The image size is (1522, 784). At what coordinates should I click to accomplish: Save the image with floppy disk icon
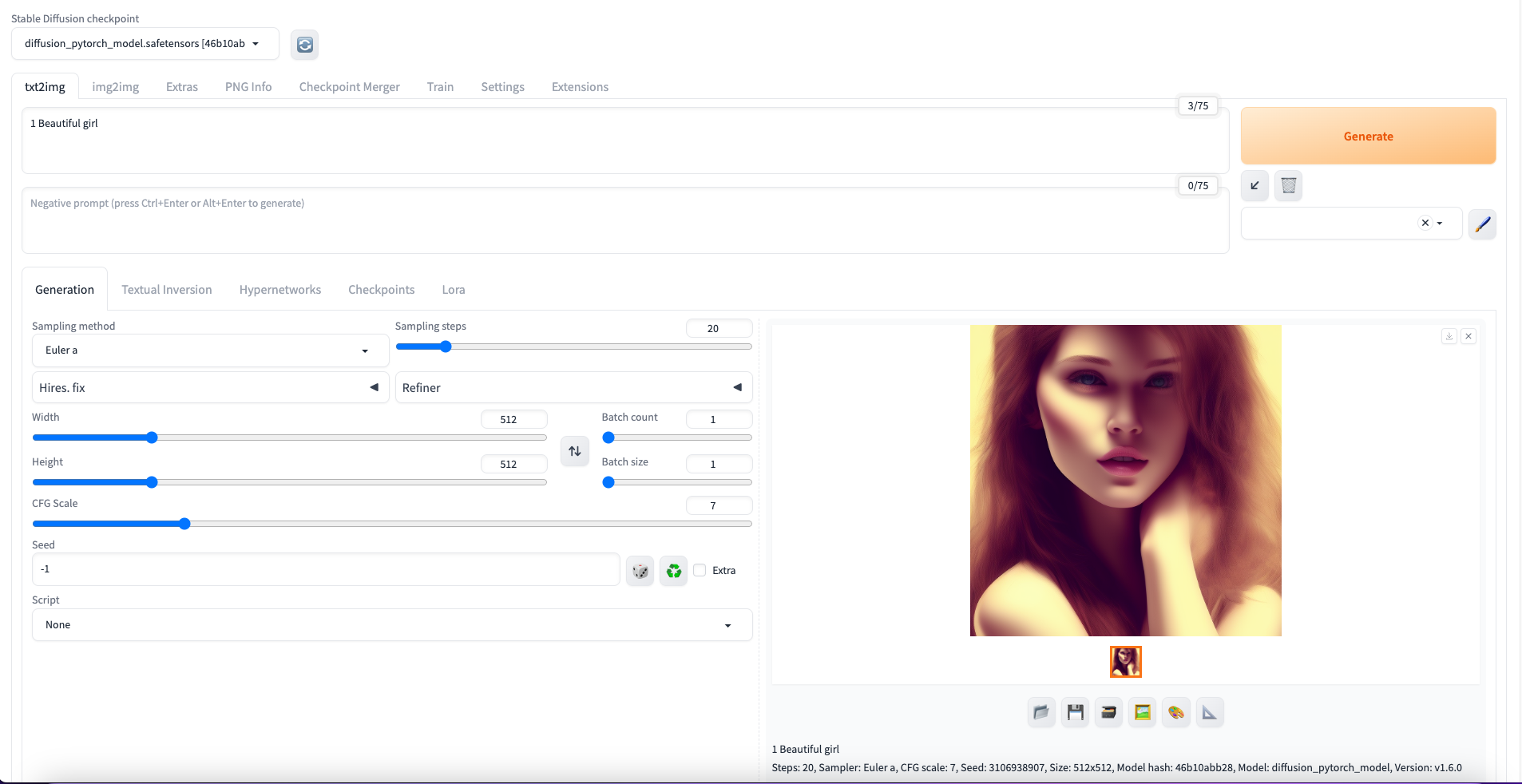point(1075,712)
